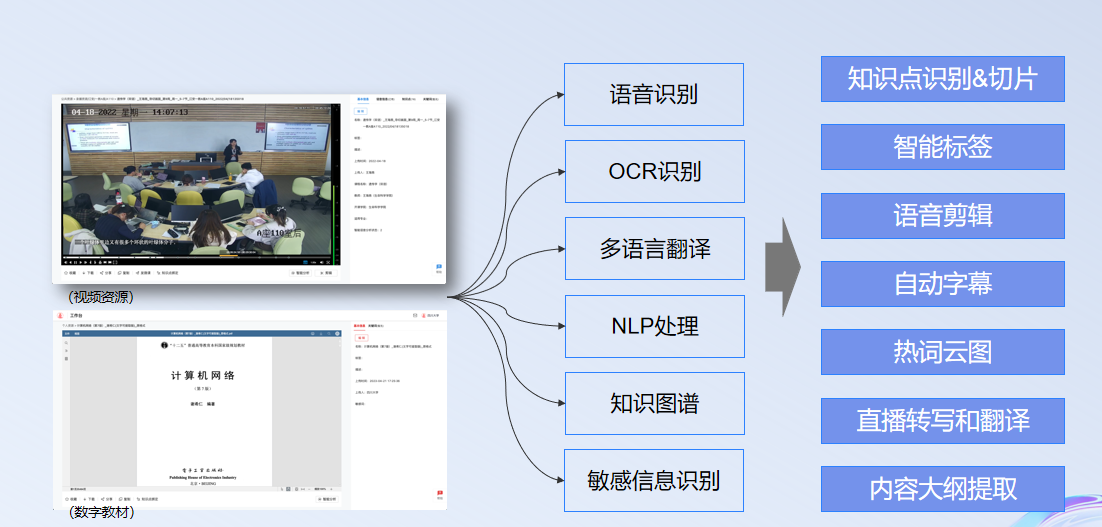Click the large gray right arrow shape
1102x527 pixels.
(782, 265)
